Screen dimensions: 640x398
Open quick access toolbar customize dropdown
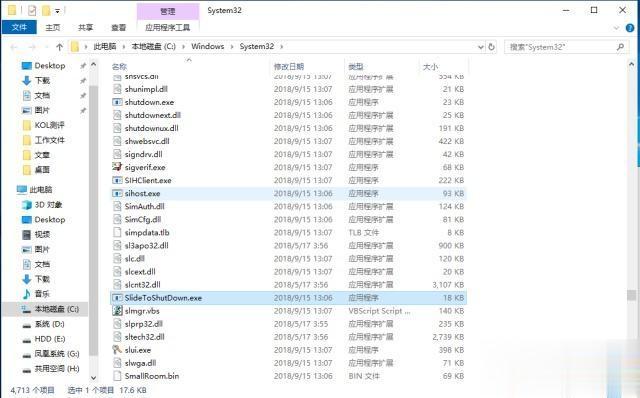coord(58,11)
